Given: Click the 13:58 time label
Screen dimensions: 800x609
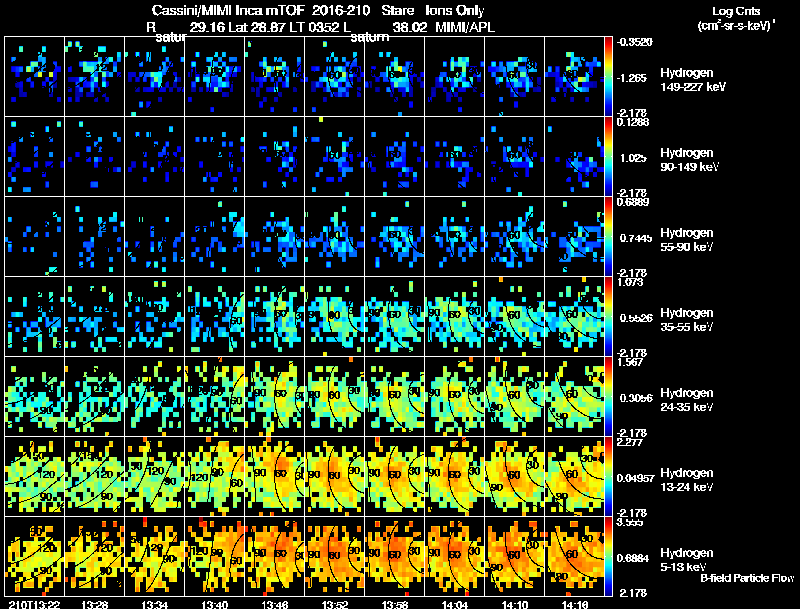Looking at the screenshot, I should pos(394,604).
